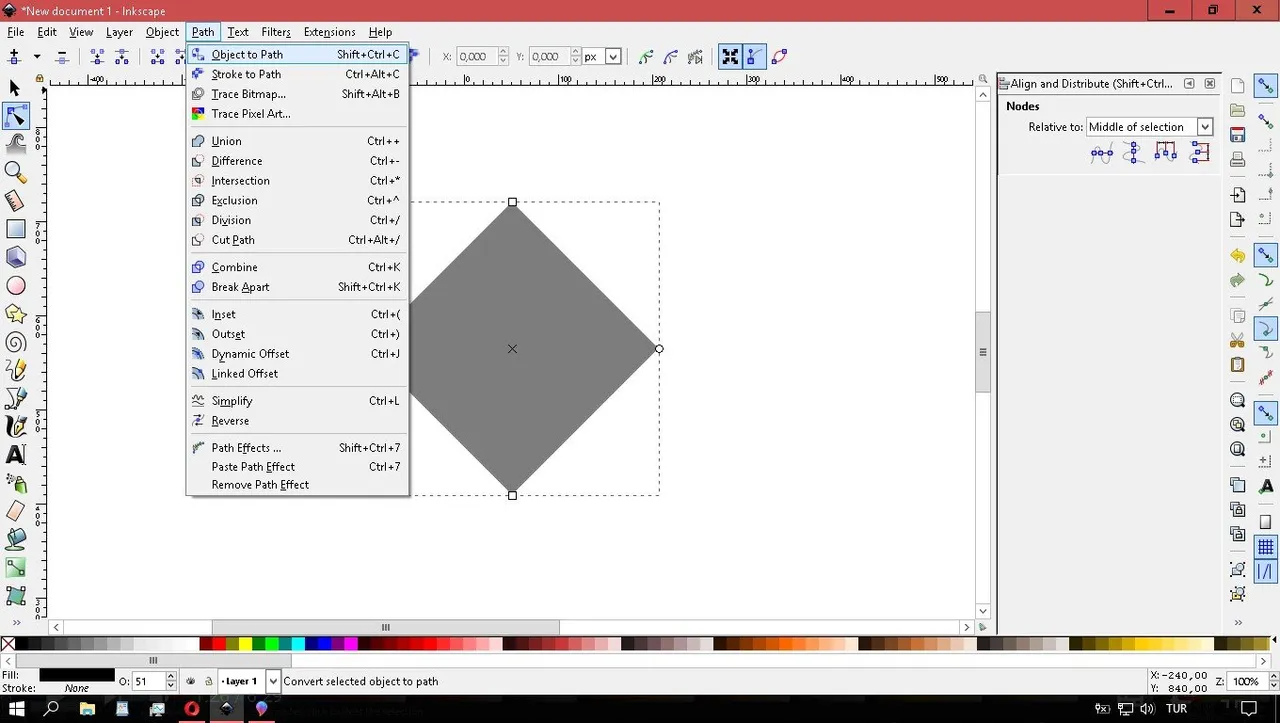Image resolution: width=1280 pixels, height=723 pixels.
Task: Open the Object menu
Action: point(162,32)
